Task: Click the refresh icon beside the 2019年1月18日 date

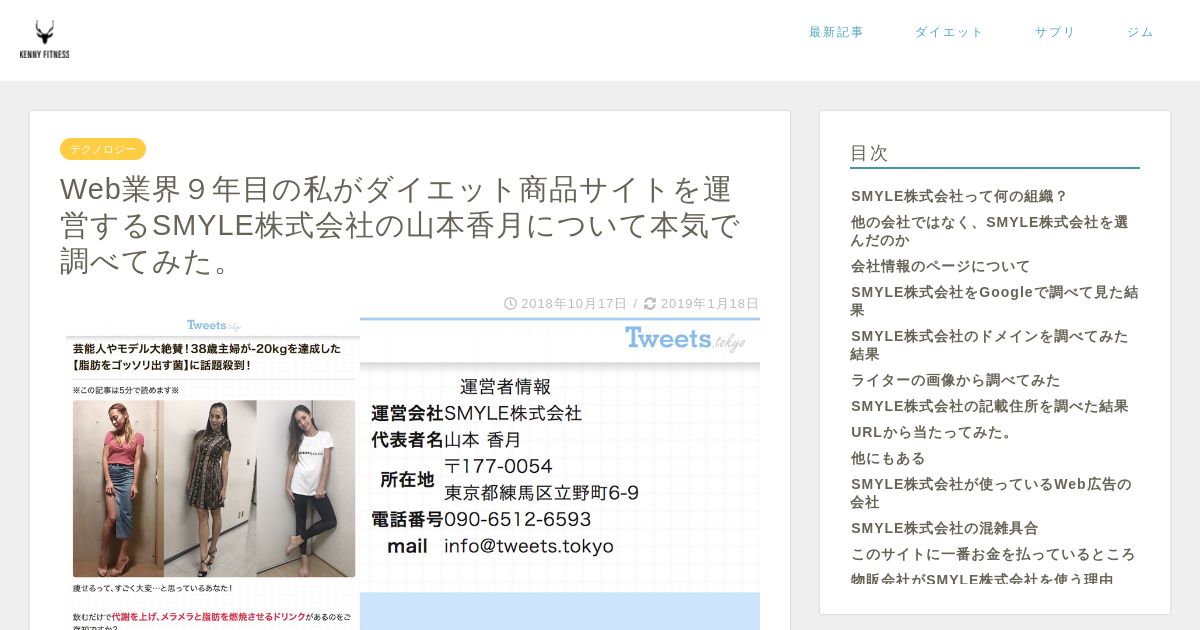Action: point(650,304)
